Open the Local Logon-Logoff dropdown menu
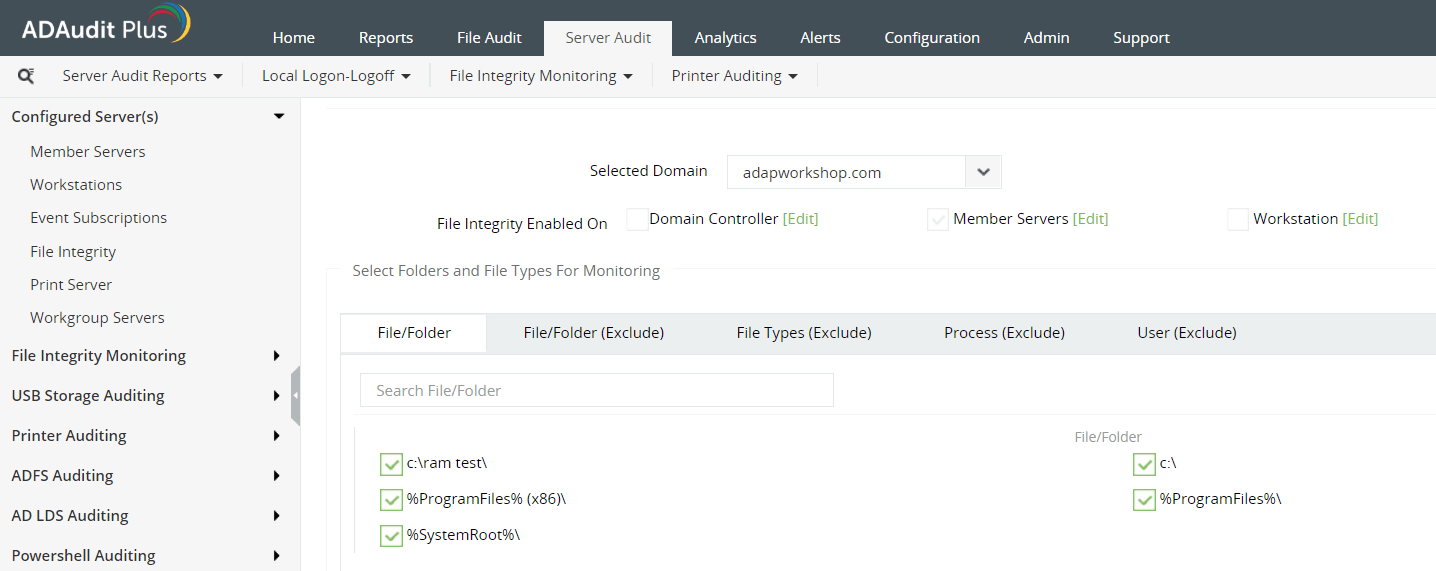The width and height of the screenshot is (1436, 571). click(x=336, y=76)
